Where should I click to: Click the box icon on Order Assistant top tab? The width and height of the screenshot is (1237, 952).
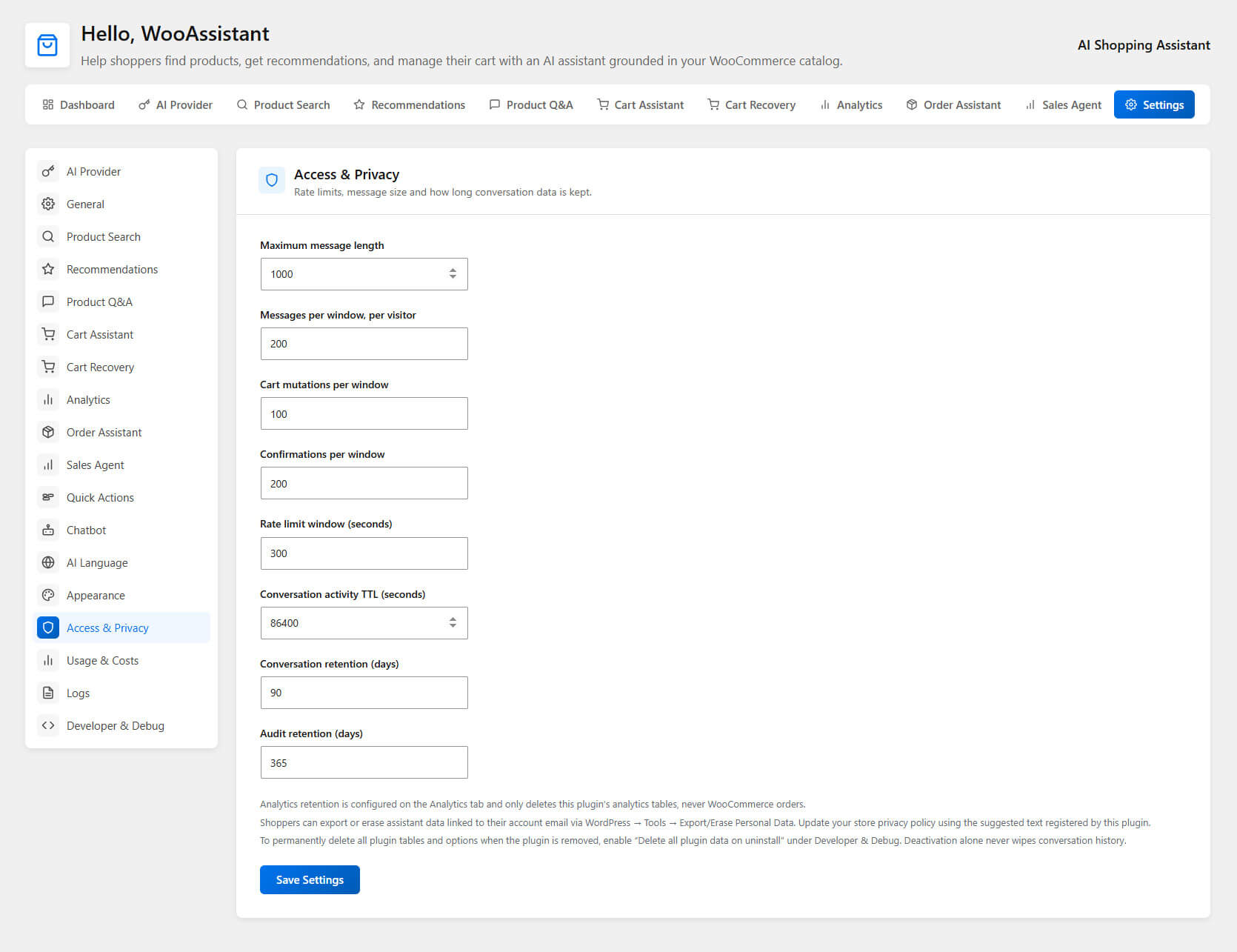tap(912, 105)
